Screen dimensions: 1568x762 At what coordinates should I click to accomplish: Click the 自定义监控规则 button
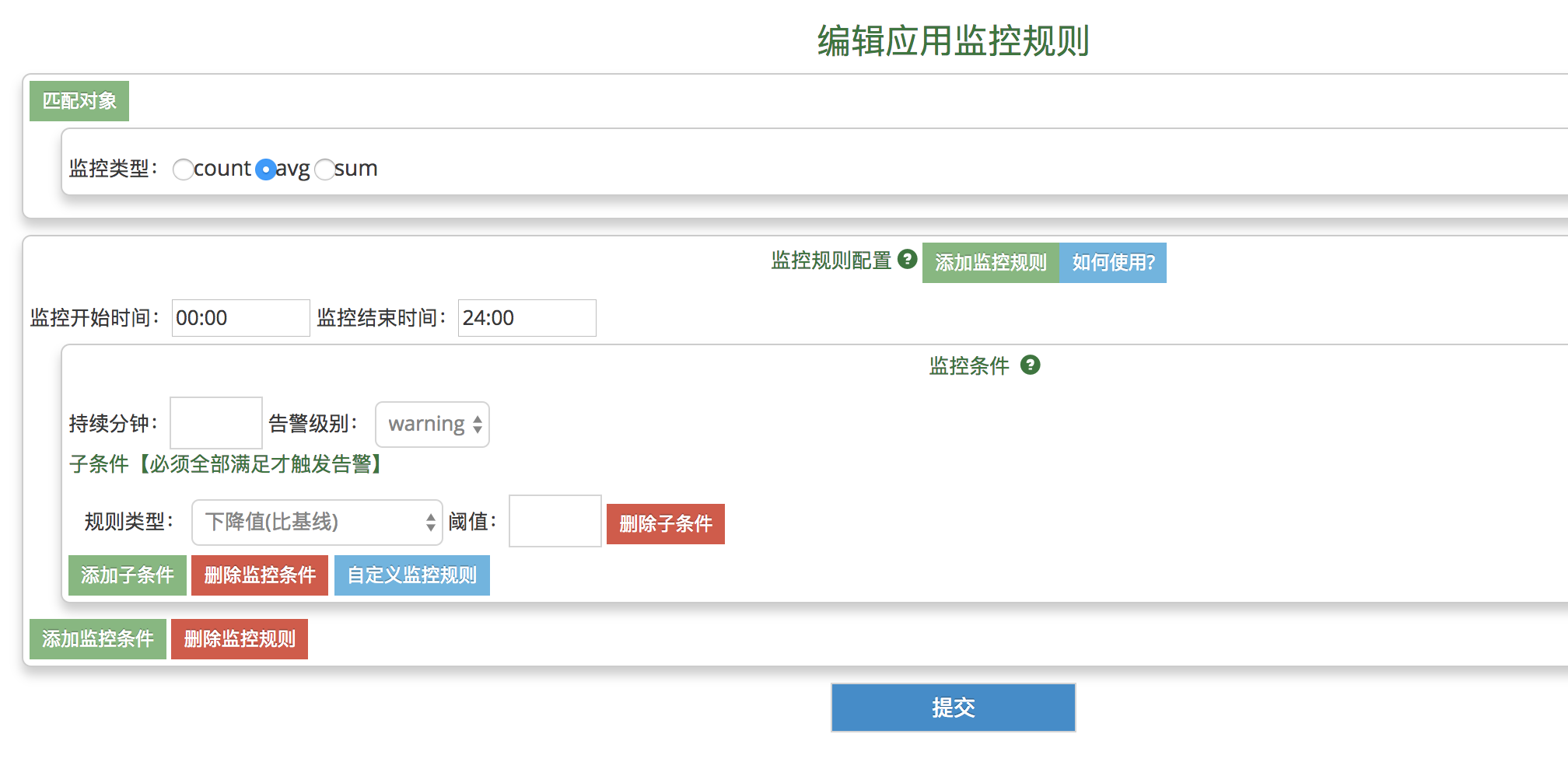[411, 575]
